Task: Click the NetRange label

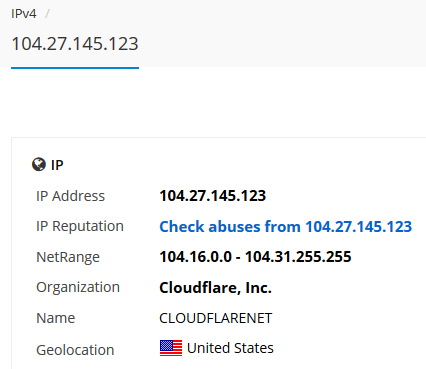Action: (68, 257)
